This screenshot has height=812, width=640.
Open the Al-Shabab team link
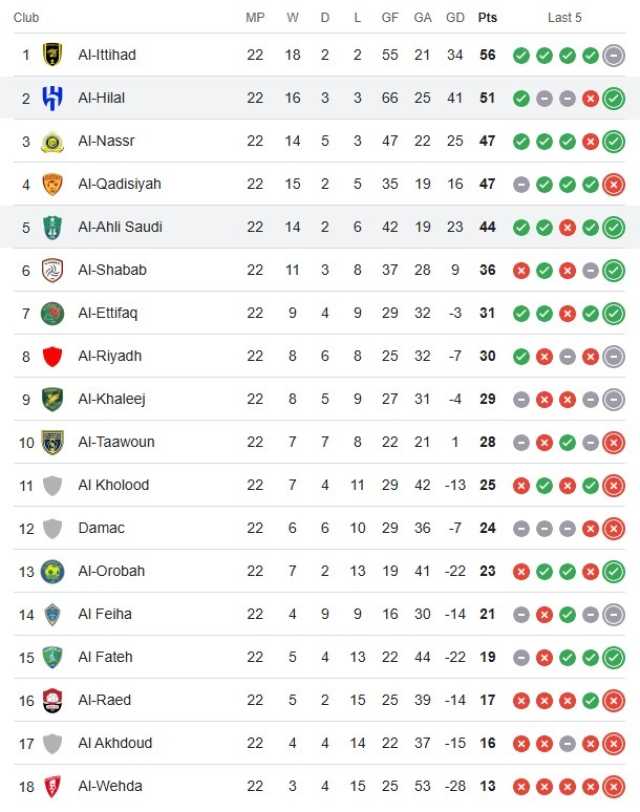[112, 270]
